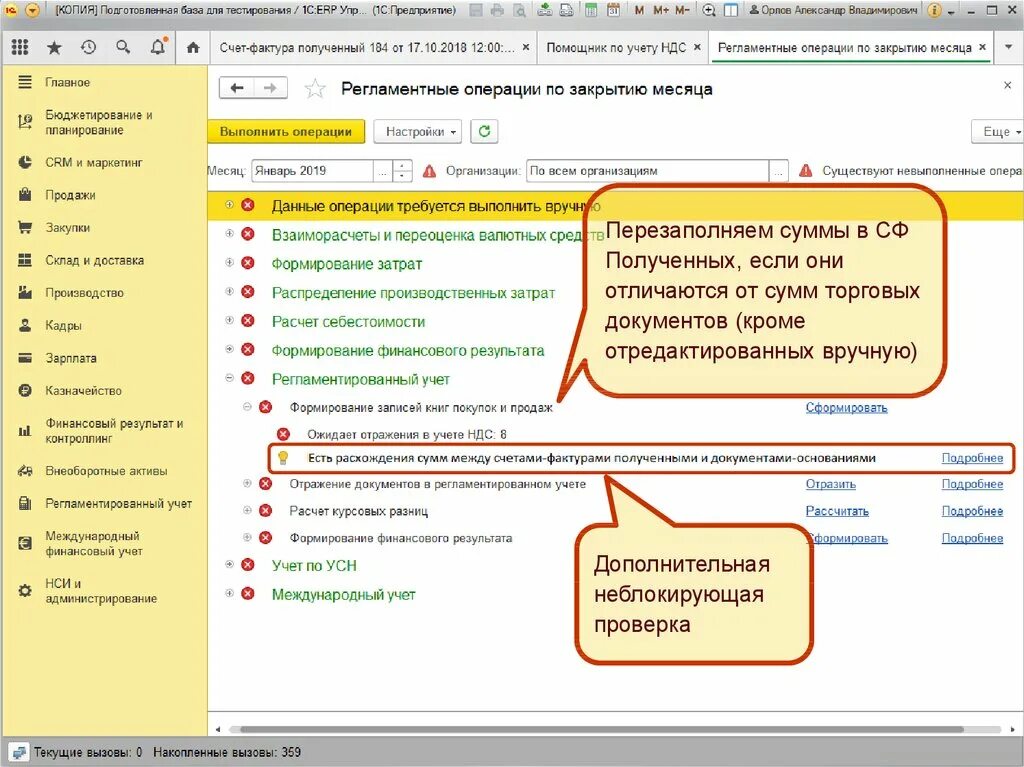The image size is (1024, 767).
Task: Click Подробнее link for расхождения сумм
Action: (x=972, y=458)
